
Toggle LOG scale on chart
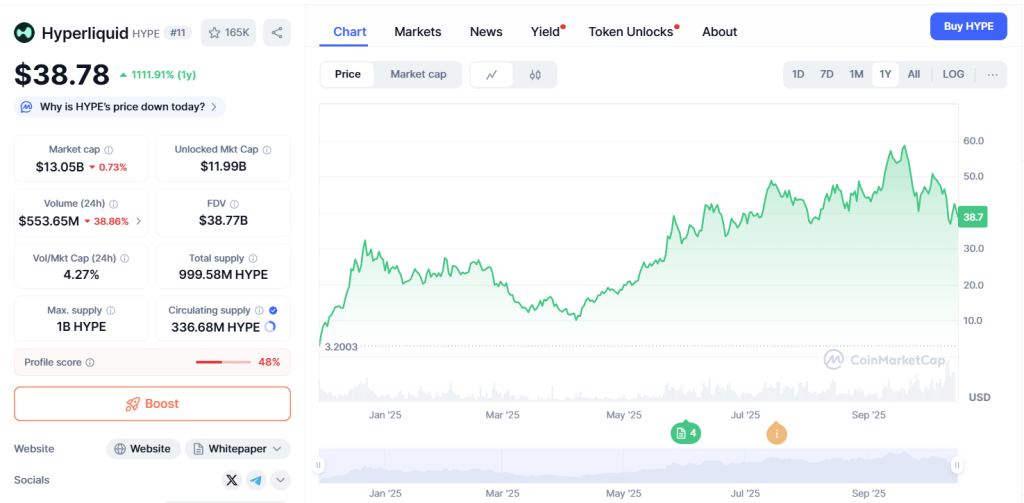click(x=953, y=74)
